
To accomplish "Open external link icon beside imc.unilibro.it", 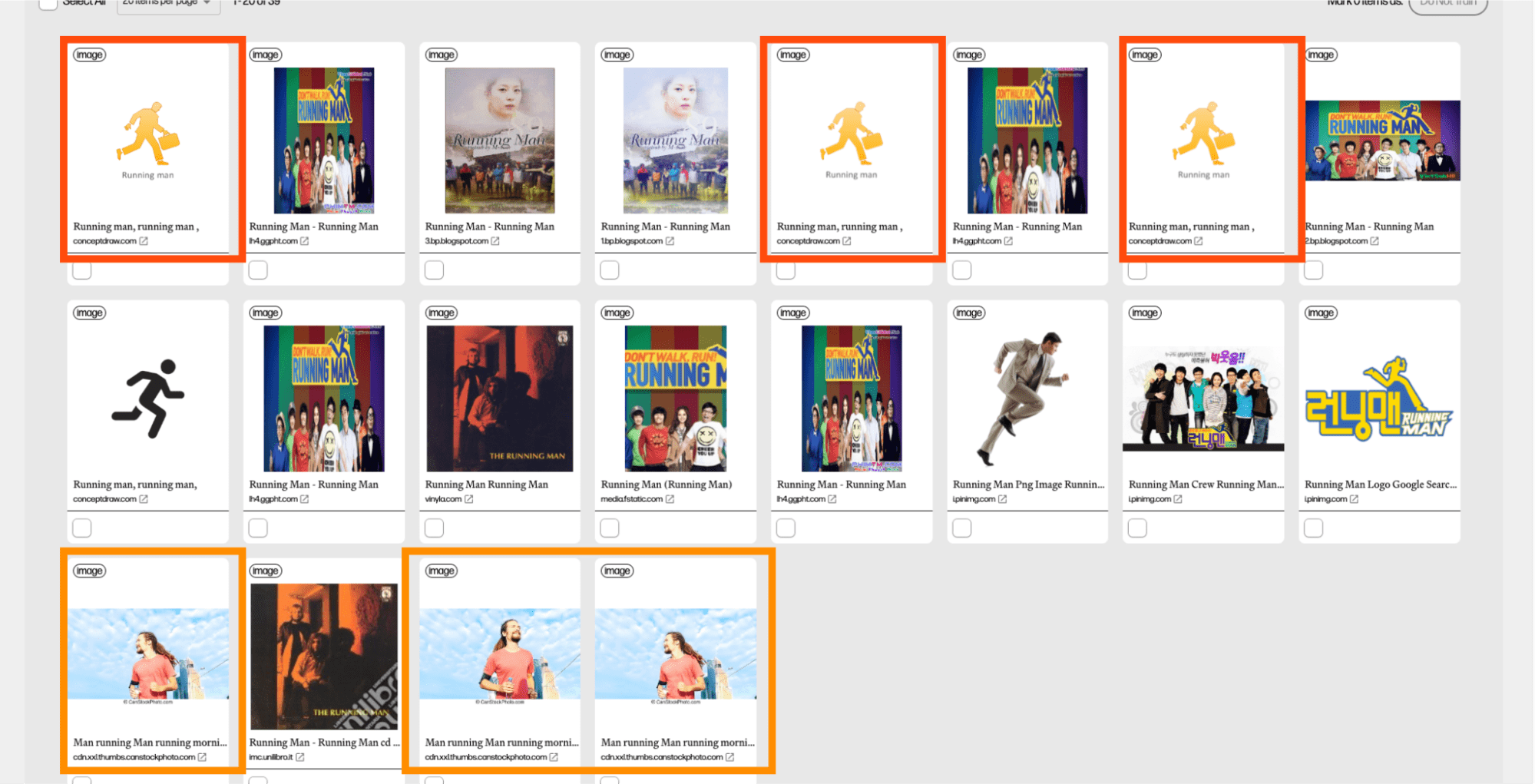I will click(x=299, y=757).
